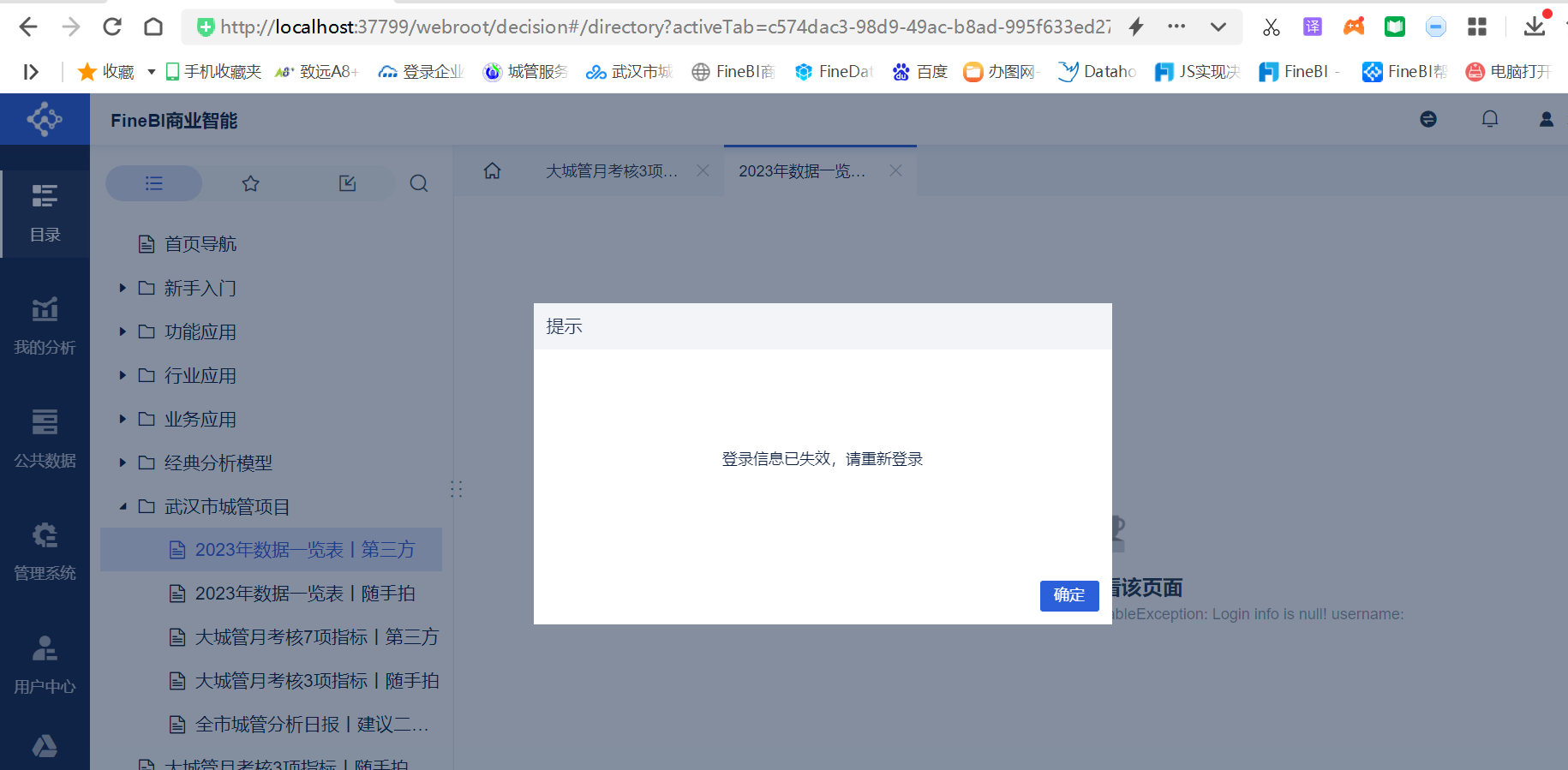Expand the 经典分析模型 folder arrow
This screenshot has height=770, width=1568.
coord(123,463)
